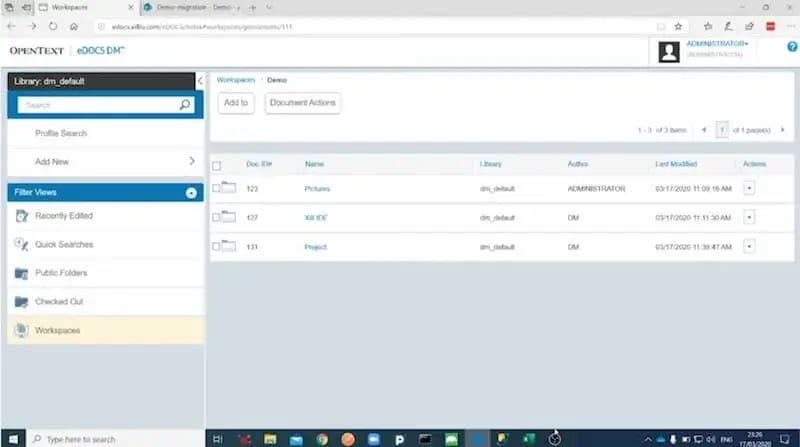Bookmark page with star in address bar

pos(678,27)
